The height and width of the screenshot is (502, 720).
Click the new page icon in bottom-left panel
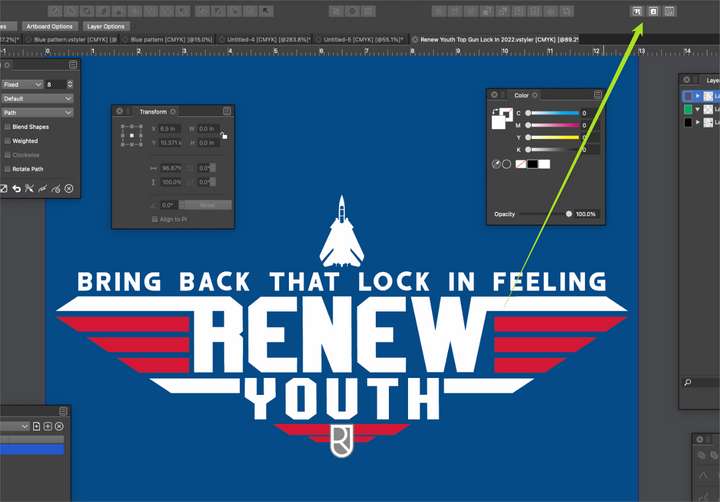coord(37,426)
